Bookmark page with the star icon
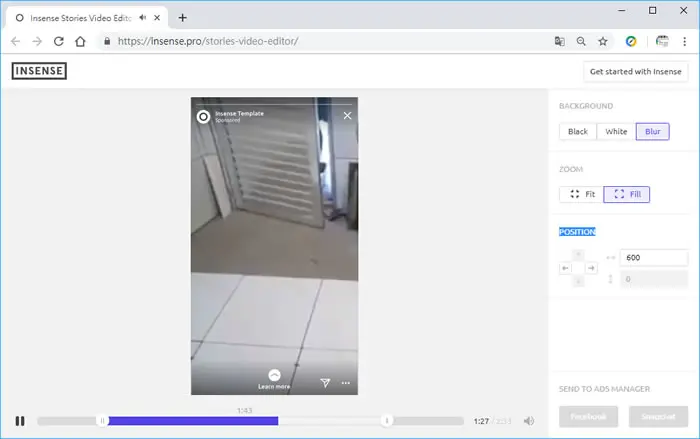700x439 pixels. pos(603,42)
